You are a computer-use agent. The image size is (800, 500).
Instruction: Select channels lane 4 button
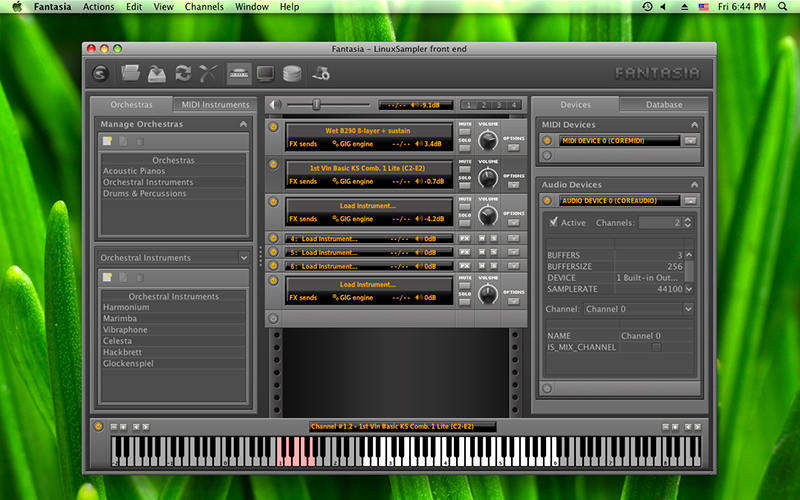[514, 105]
